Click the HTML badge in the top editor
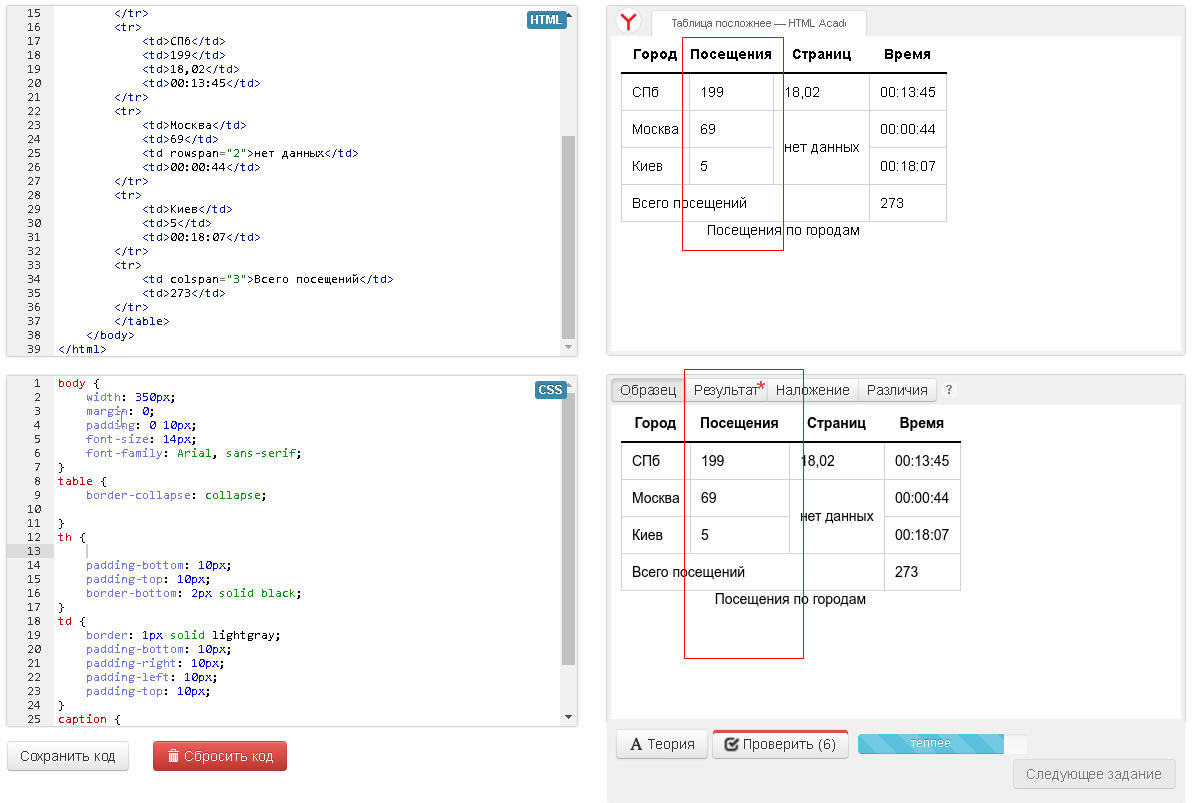The height and width of the screenshot is (803, 1193). click(x=546, y=20)
